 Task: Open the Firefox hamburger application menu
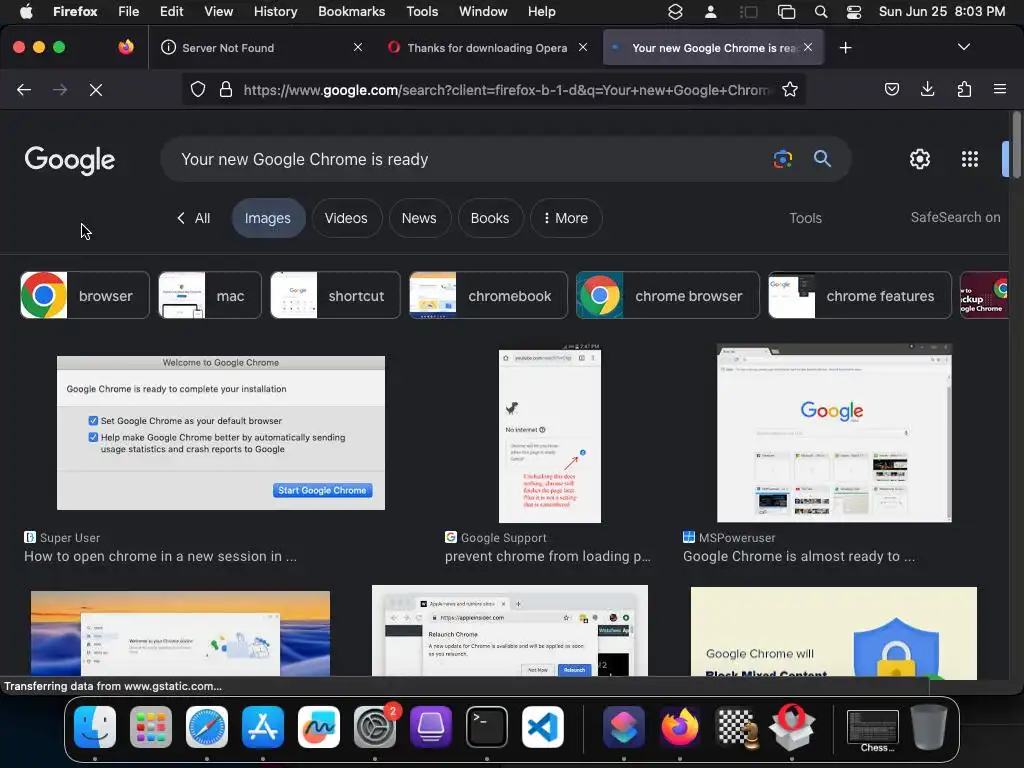pos(999,89)
